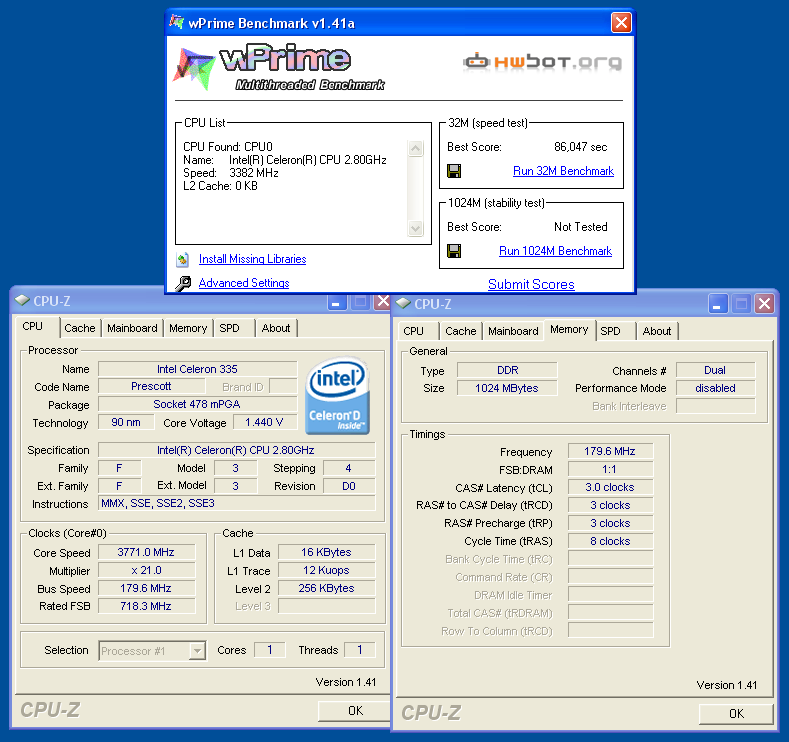
Task: Open About tab in right CPU-Z
Action: pyautogui.click(x=657, y=332)
